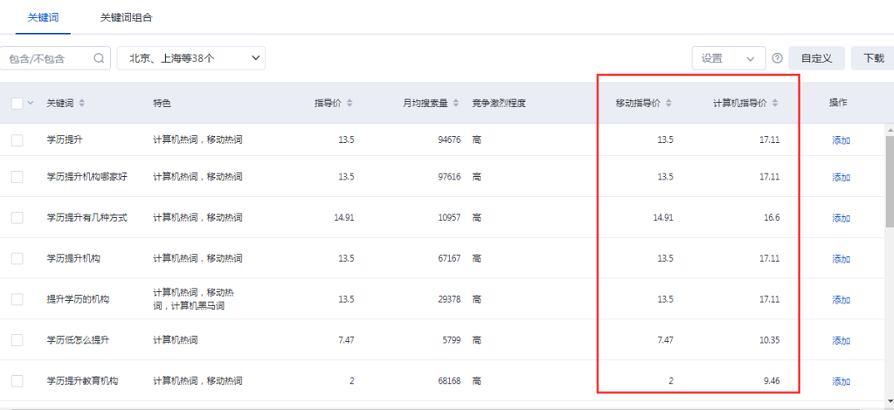894x410 pixels.
Task: Check the box for 提升学历的机构
Action: (x=17, y=299)
